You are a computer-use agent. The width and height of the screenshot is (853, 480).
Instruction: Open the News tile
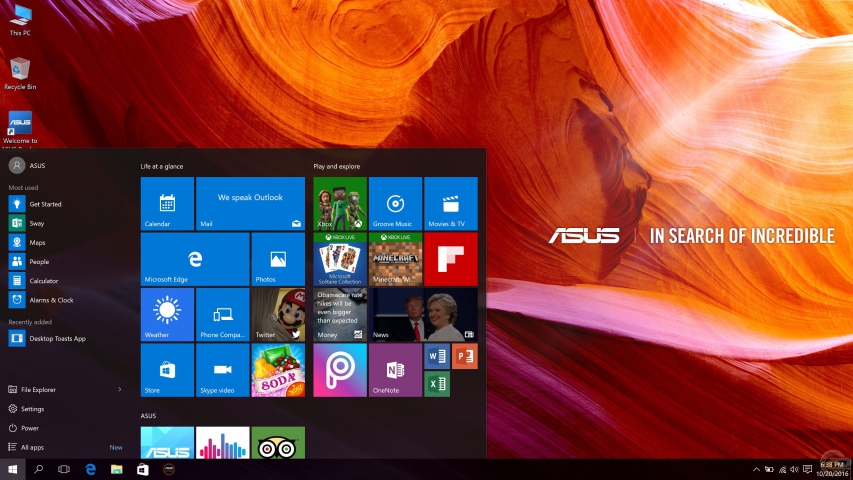tap(423, 315)
